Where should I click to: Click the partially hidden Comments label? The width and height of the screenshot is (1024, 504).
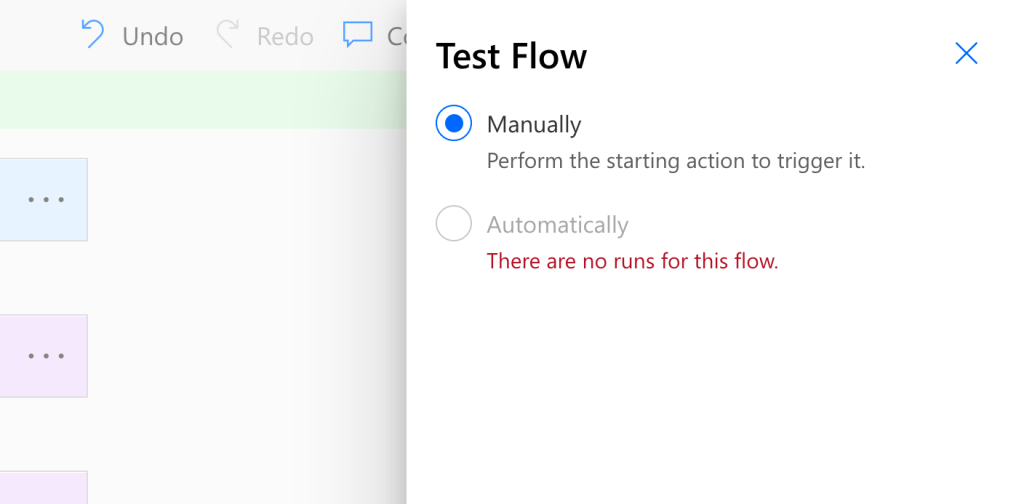396,36
